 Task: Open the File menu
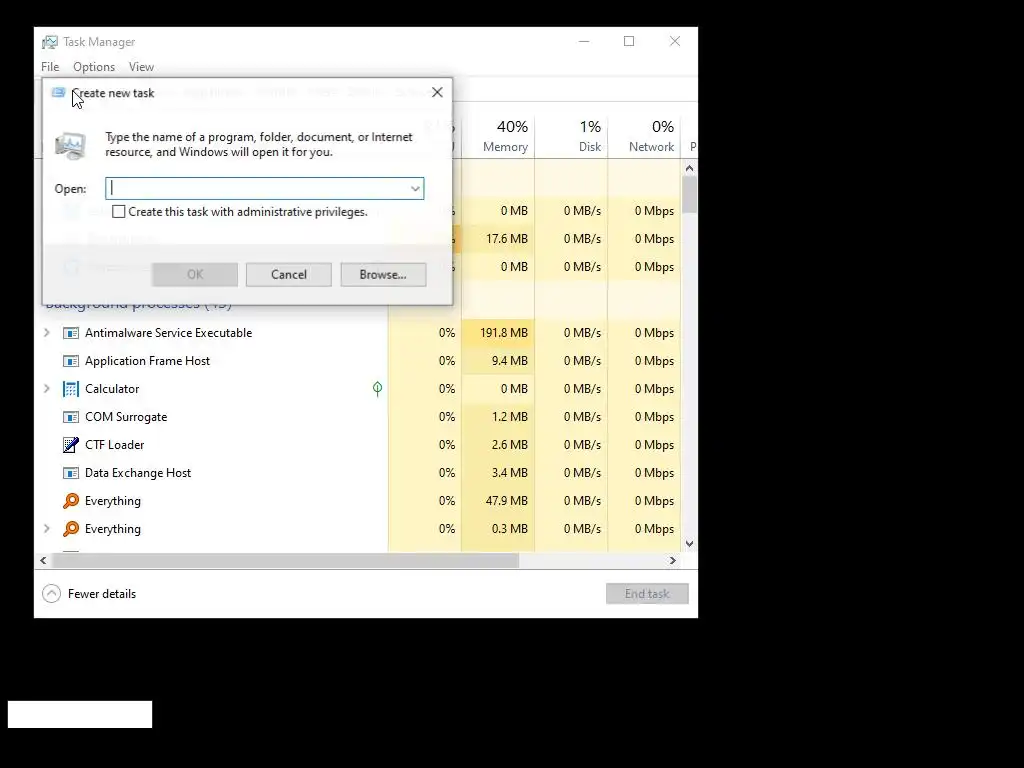[50, 67]
